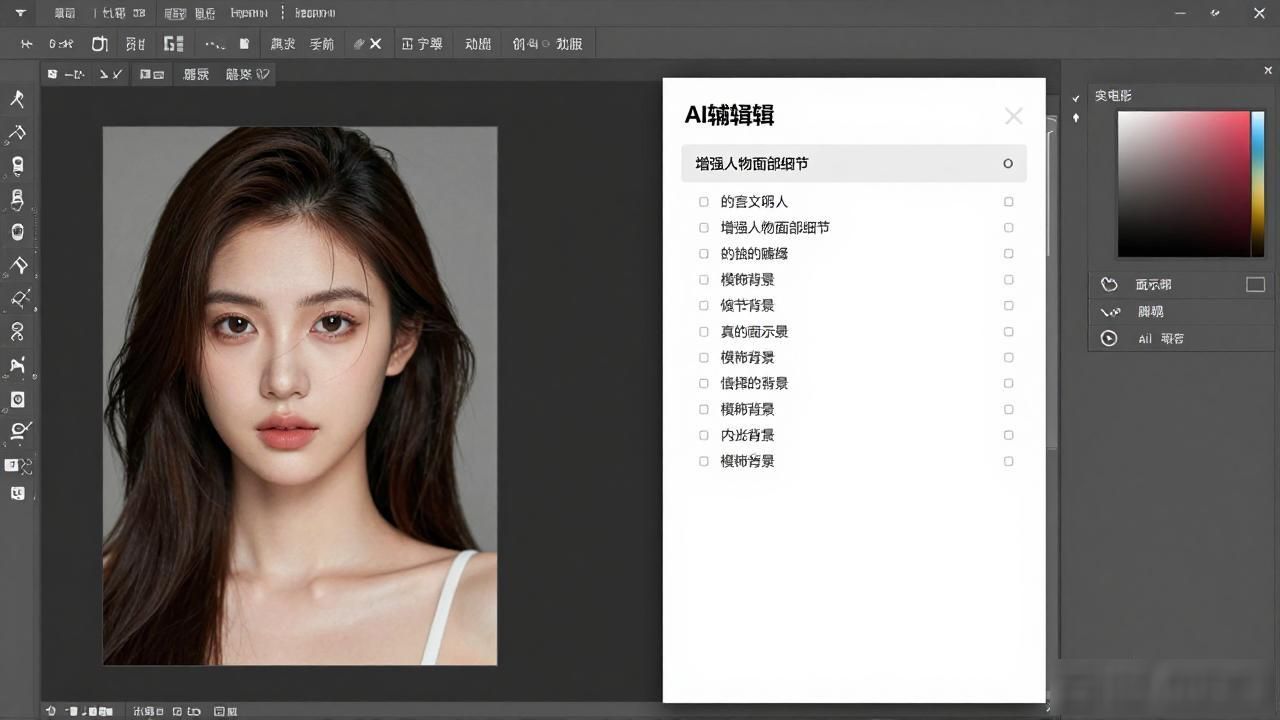Click the checkmark icon beside the color panel title
Screen dimensions: 1280x720
[x=1076, y=98]
